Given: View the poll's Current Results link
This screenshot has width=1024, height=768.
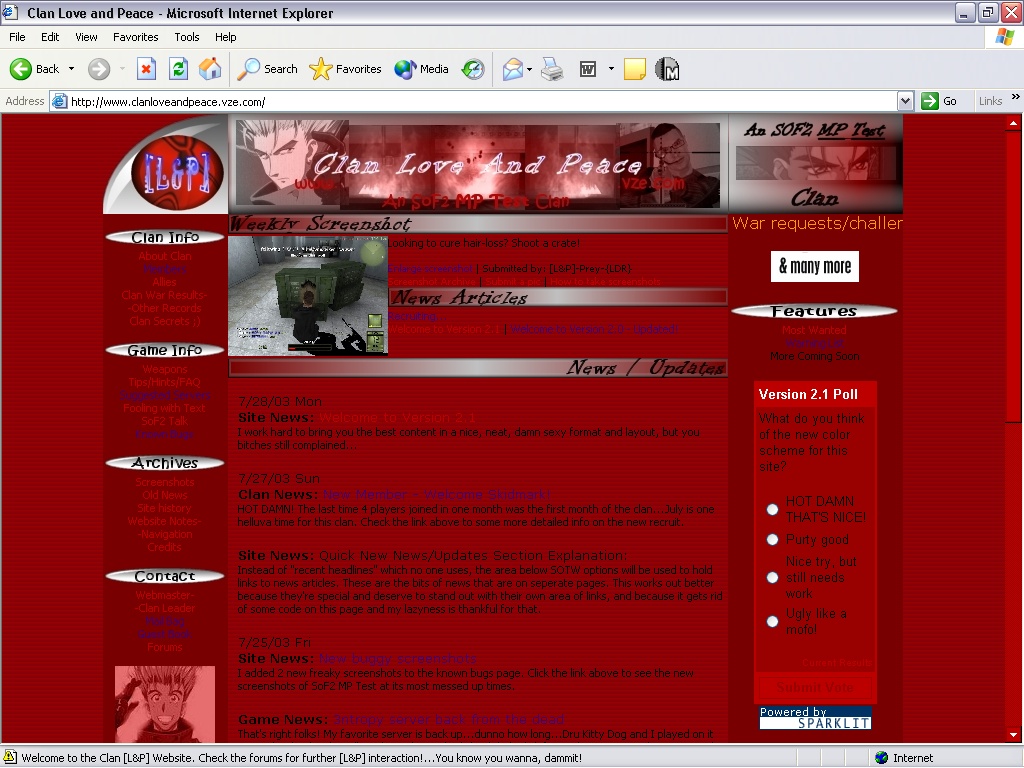Looking at the screenshot, I should [x=837, y=663].
